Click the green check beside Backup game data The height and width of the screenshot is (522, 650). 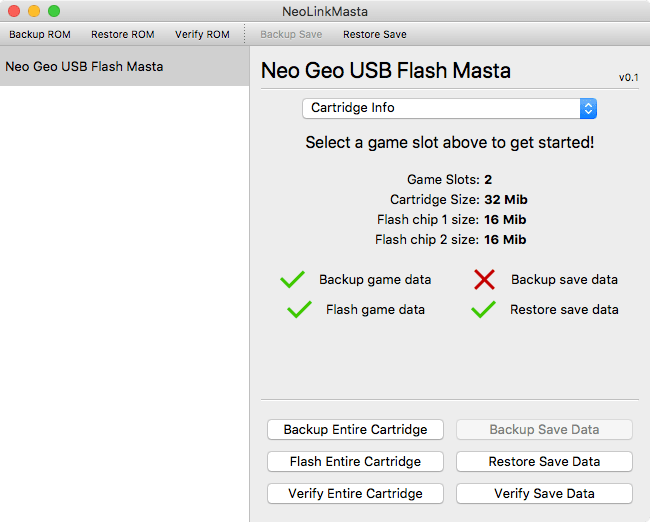[293, 279]
